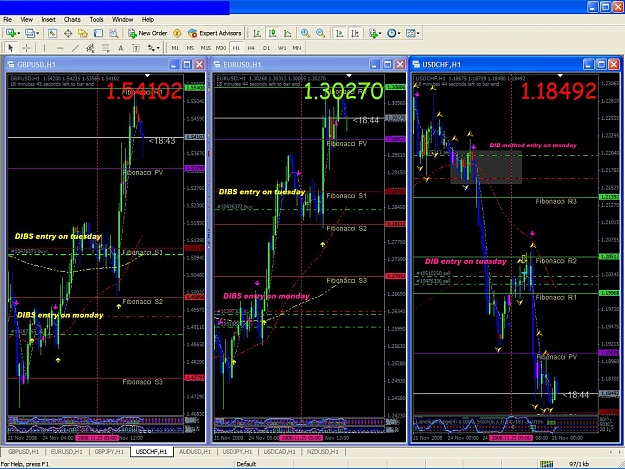The height and width of the screenshot is (469, 625).
Task: Expand the Arrows tool dropdown
Action: 158,48
